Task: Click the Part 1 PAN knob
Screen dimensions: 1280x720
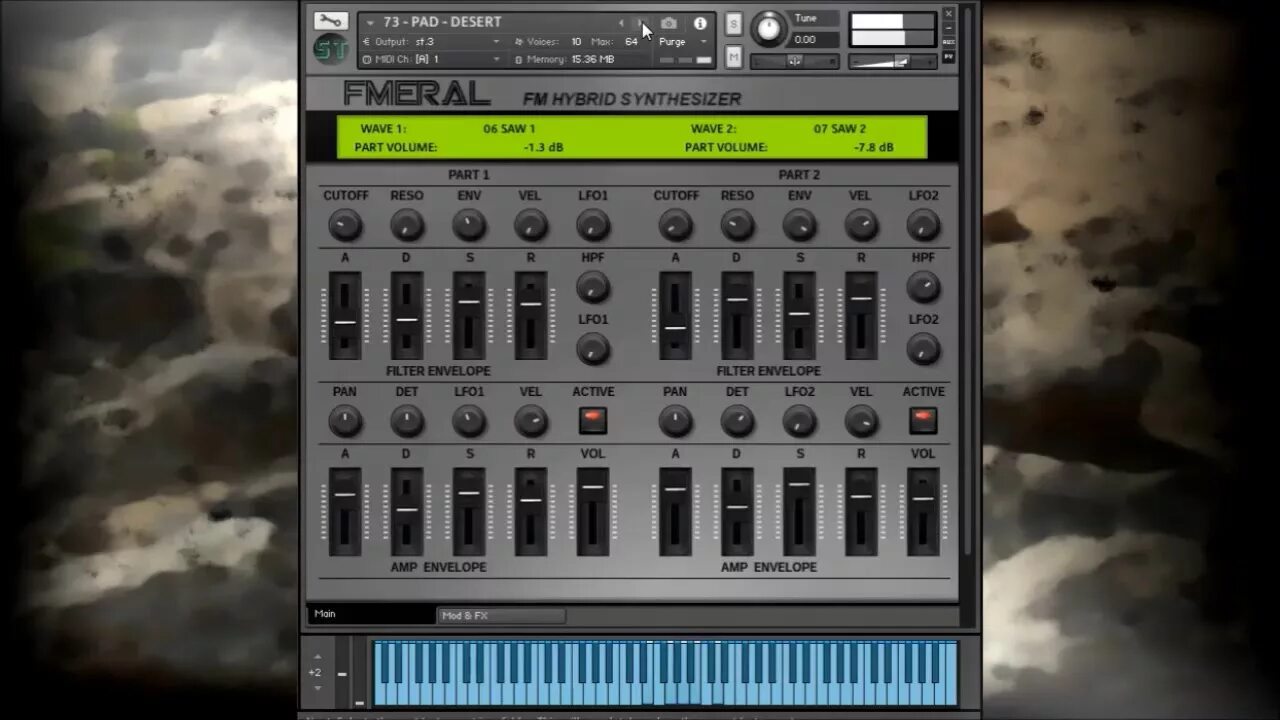Action: click(345, 421)
